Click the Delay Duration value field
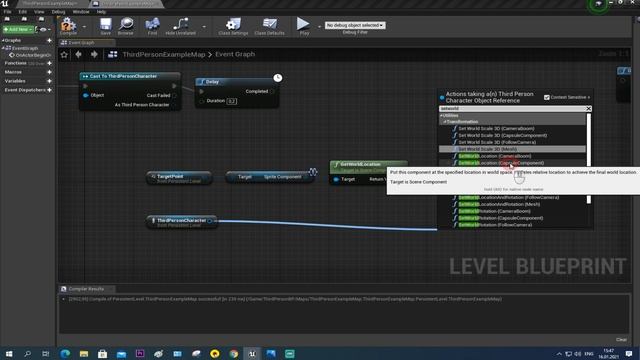640x360 pixels. point(231,101)
